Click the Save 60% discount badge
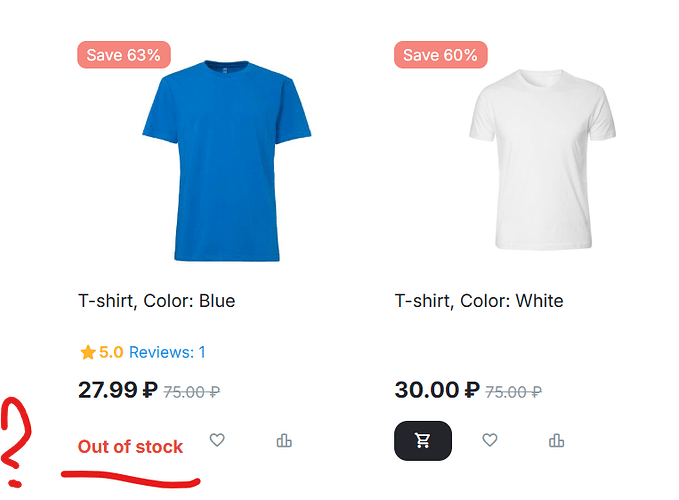Viewport: 679px width, 500px height. 440,55
